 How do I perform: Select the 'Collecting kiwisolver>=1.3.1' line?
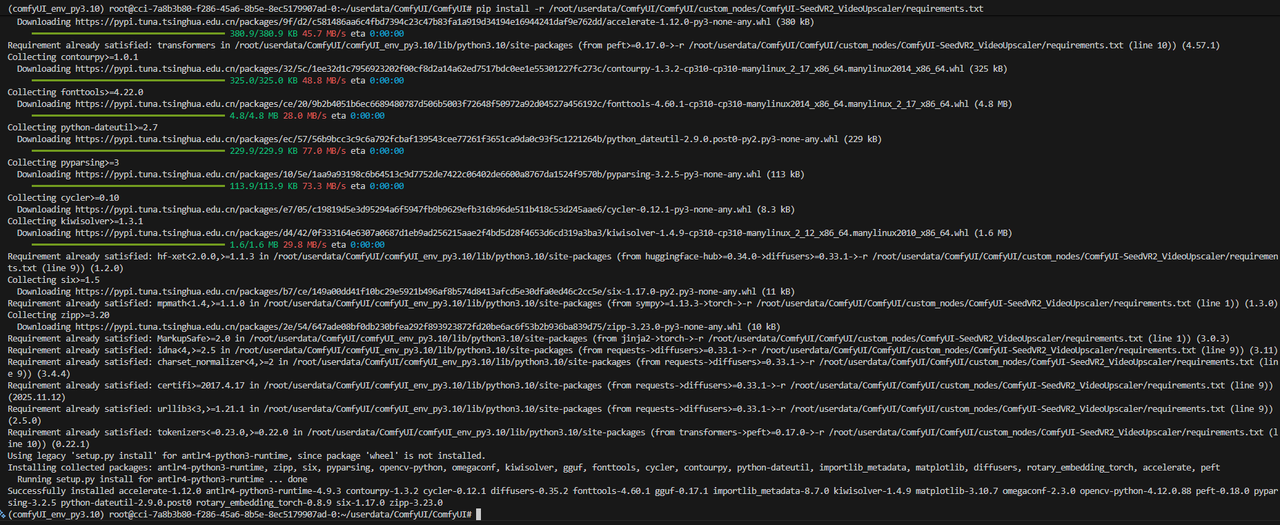point(75,221)
